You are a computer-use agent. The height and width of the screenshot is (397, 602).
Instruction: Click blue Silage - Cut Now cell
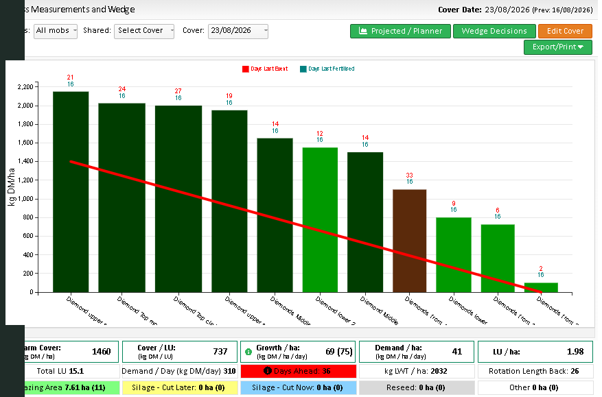[x=298, y=387]
